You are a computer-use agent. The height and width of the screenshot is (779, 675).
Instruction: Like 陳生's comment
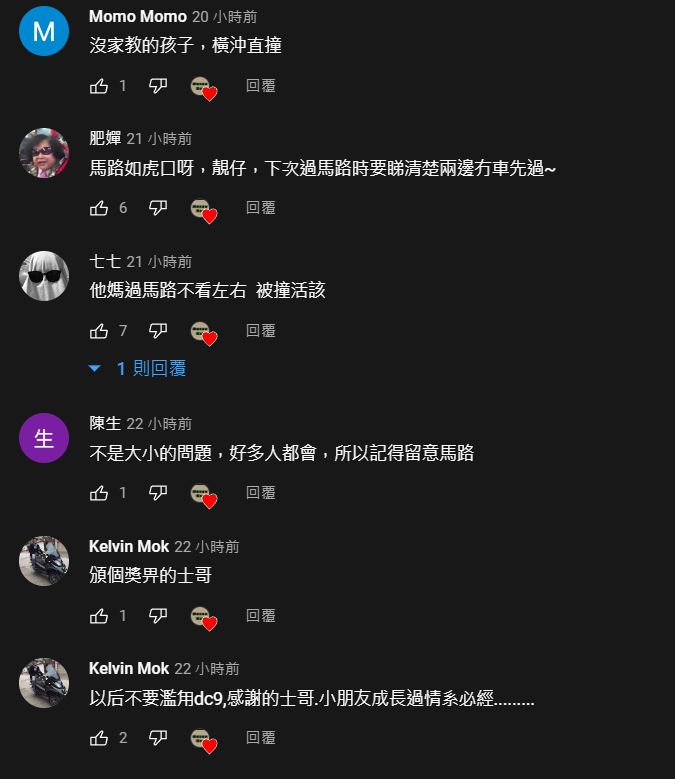[x=99, y=493]
